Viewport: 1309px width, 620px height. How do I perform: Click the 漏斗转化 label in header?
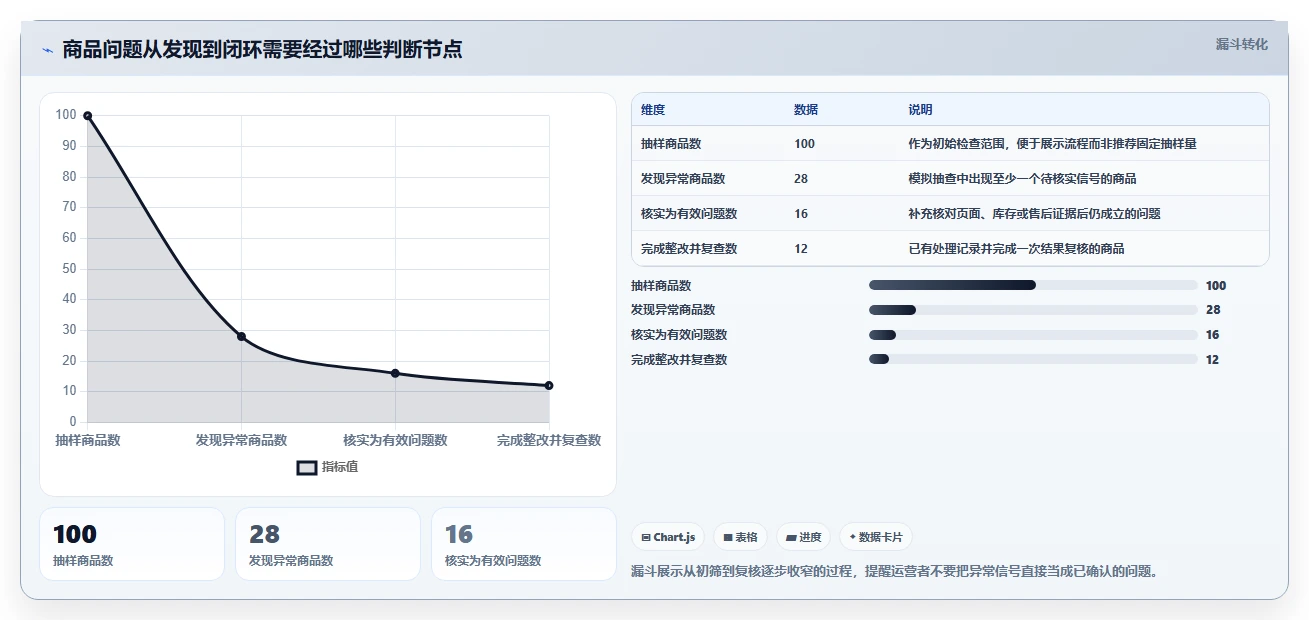pos(1242,44)
